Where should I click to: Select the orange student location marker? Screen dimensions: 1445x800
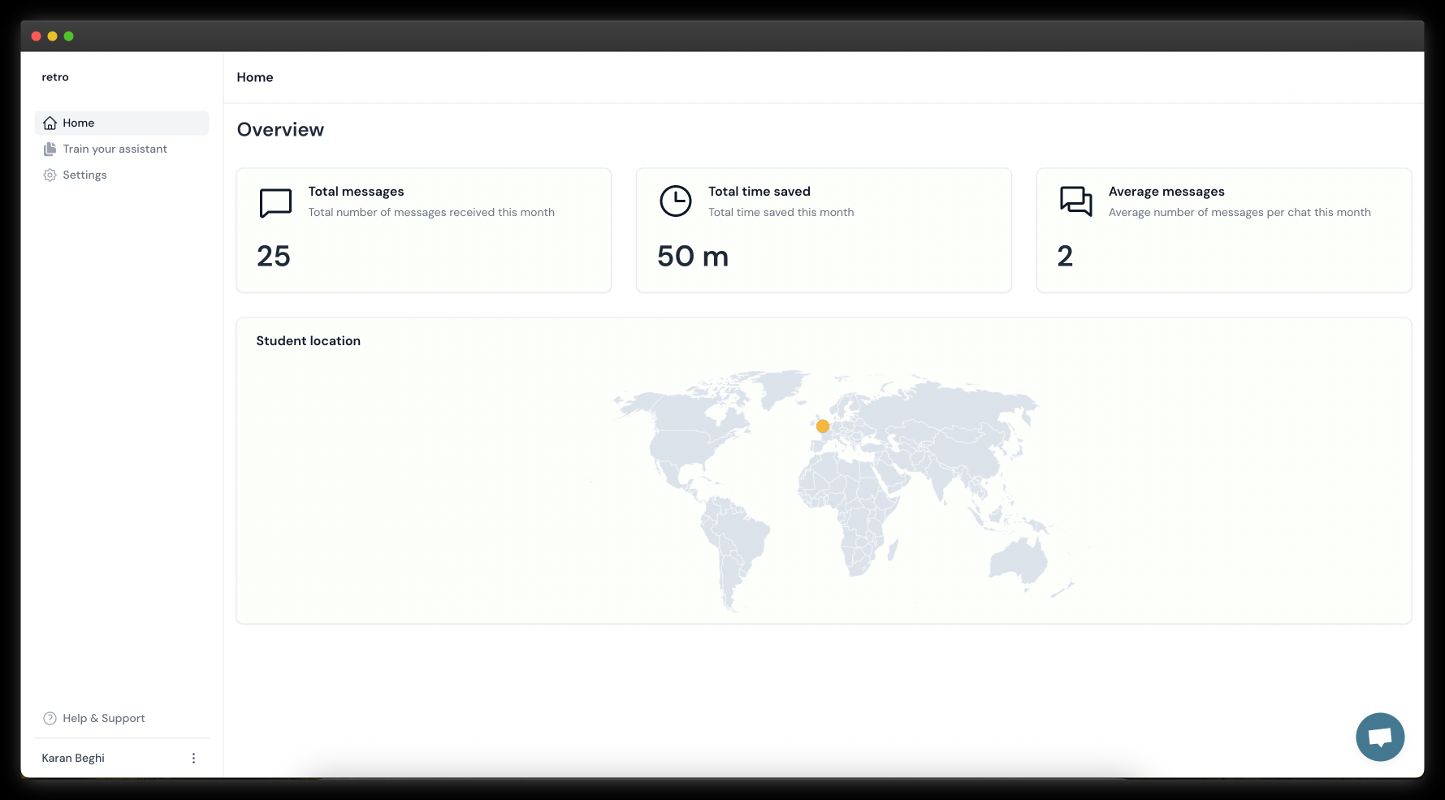point(822,426)
